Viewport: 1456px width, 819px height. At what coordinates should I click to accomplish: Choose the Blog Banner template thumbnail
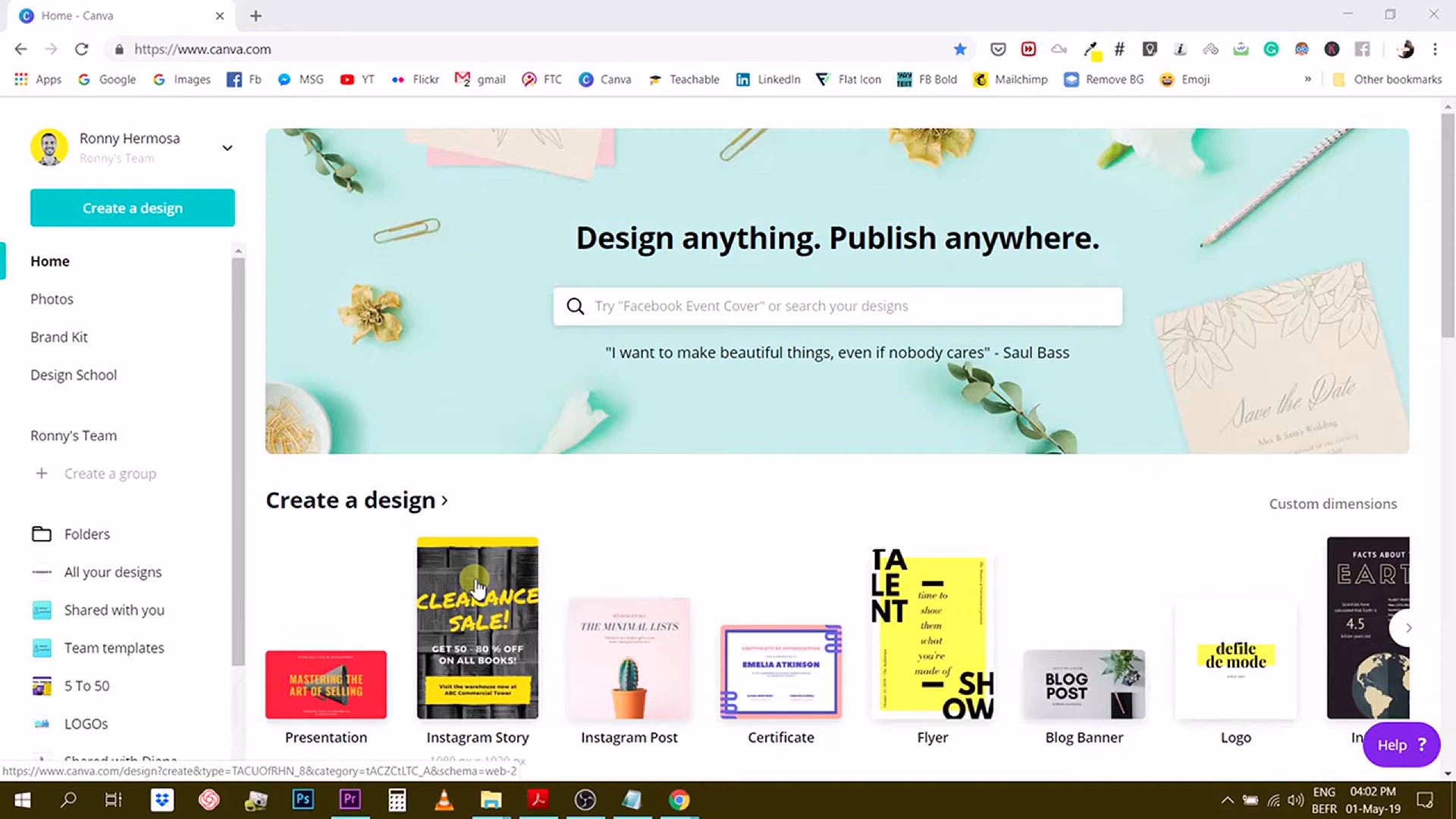[1084, 684]
